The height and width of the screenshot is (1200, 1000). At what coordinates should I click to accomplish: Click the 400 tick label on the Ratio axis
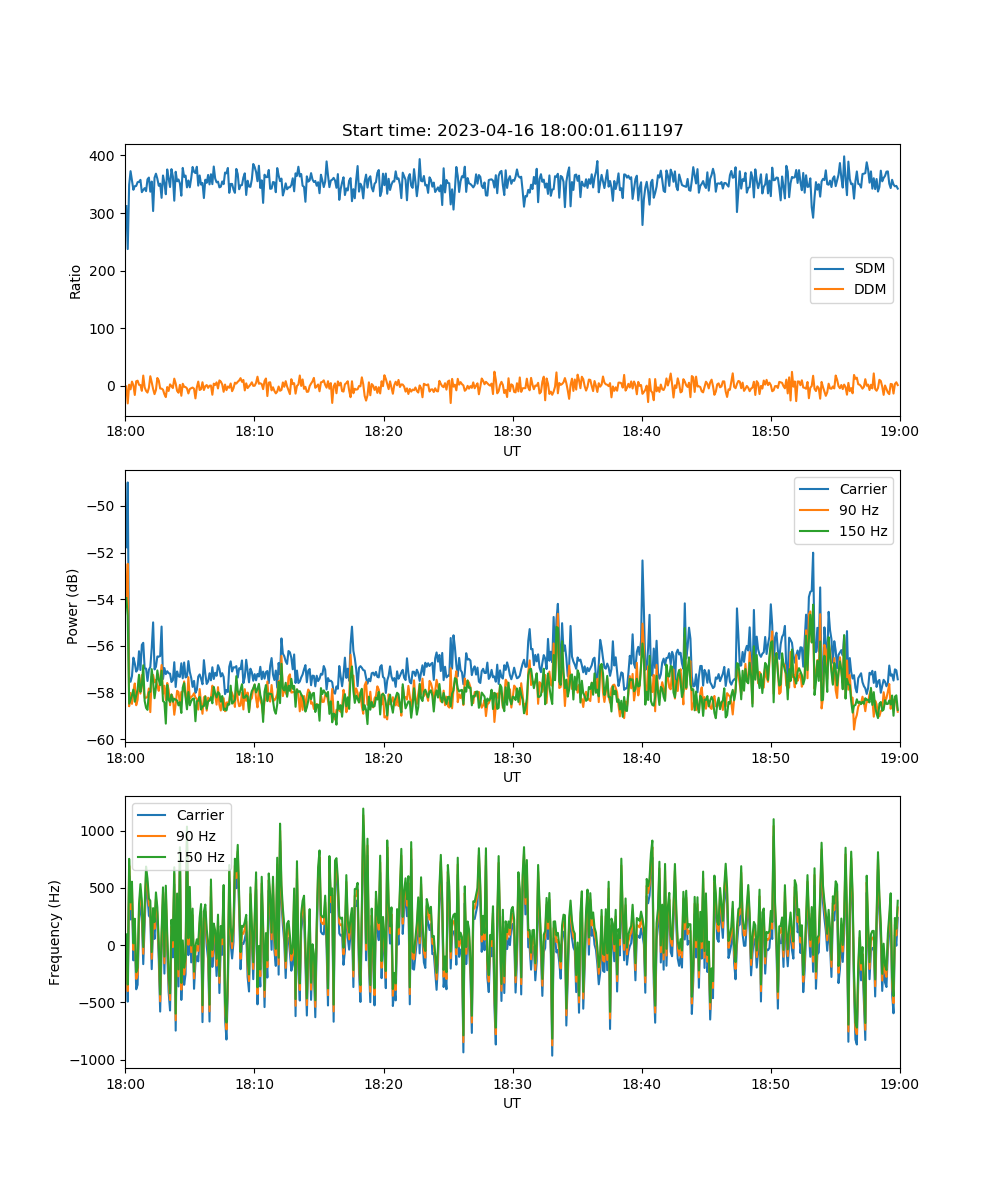tap(104, 156)
